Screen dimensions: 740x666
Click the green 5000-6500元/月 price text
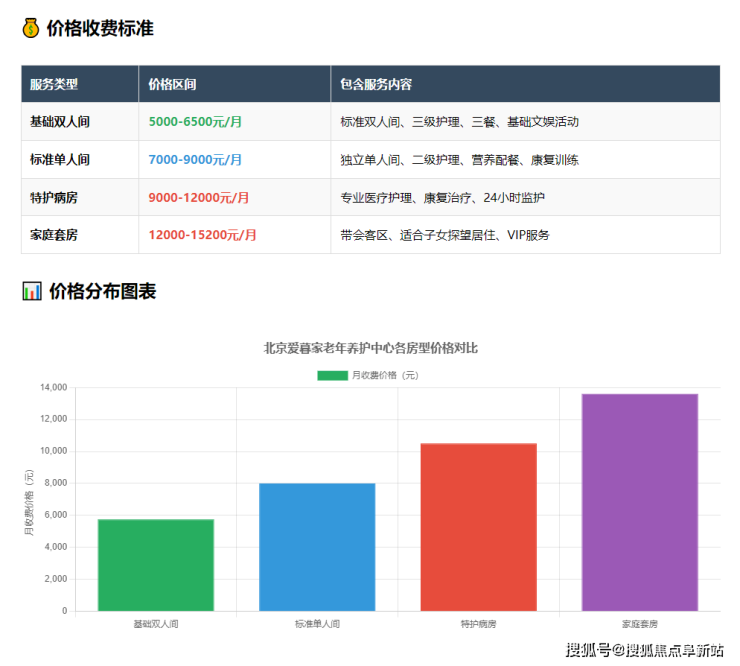pos(195,122)
